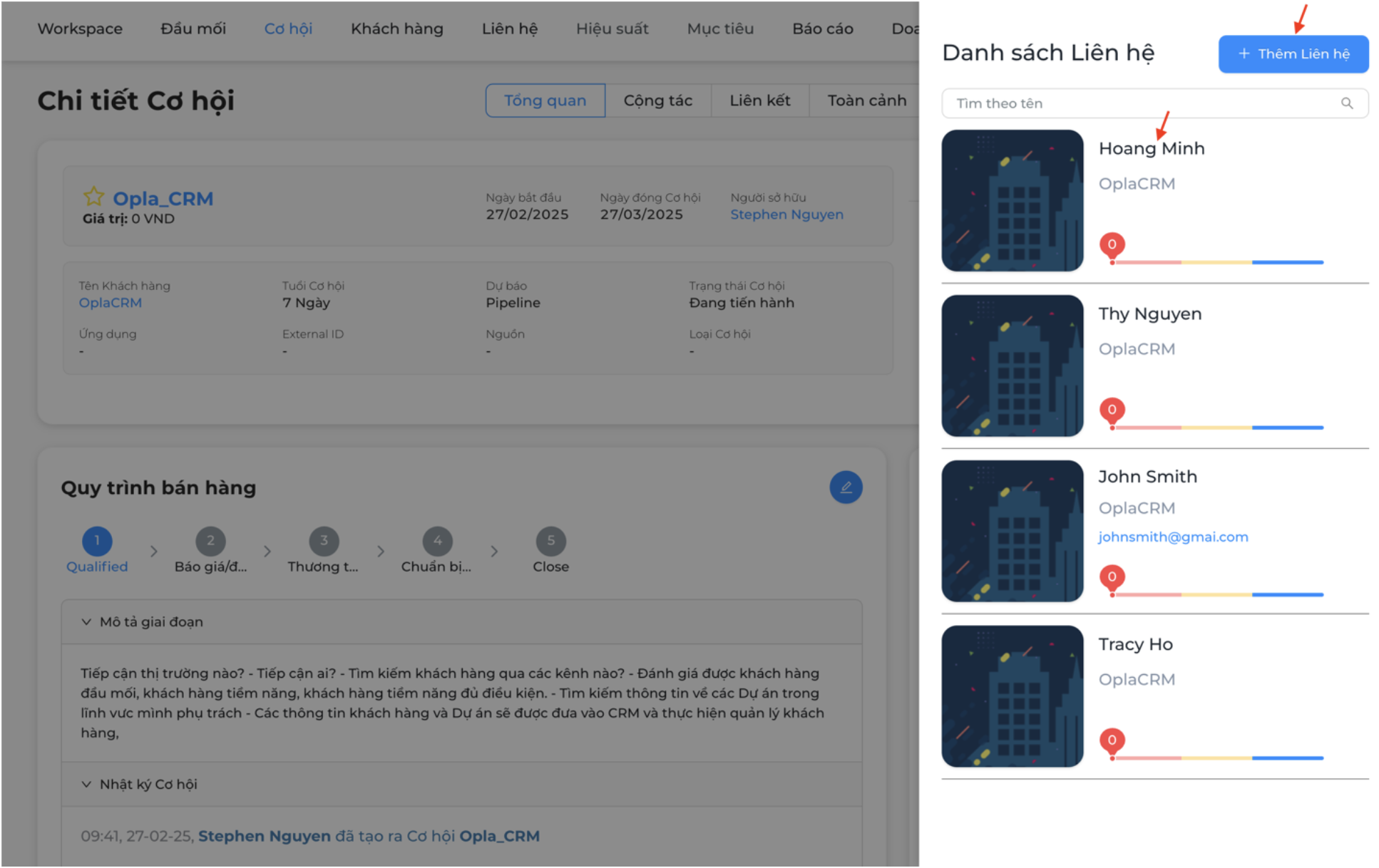Screen dimensions: 1379x868
Task: Switch to the Cộng tác tab
Action: point(658,100)
